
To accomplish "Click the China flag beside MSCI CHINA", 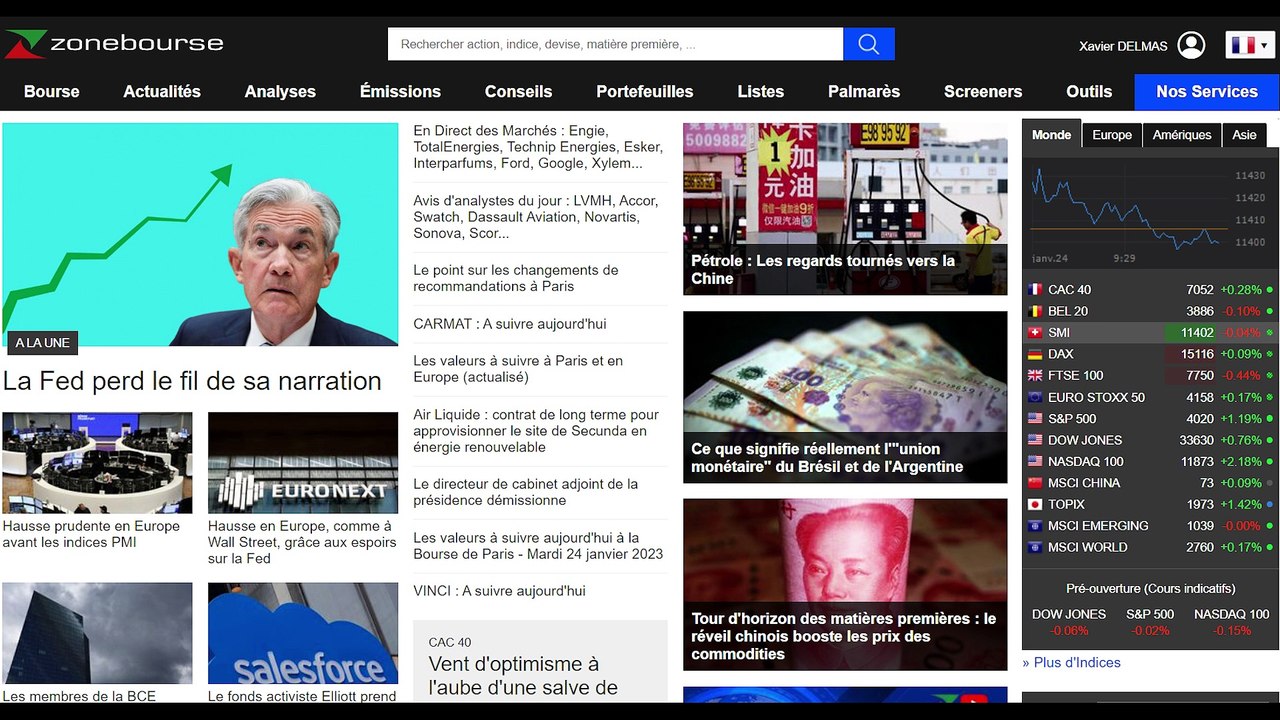I will (1035, 483).
